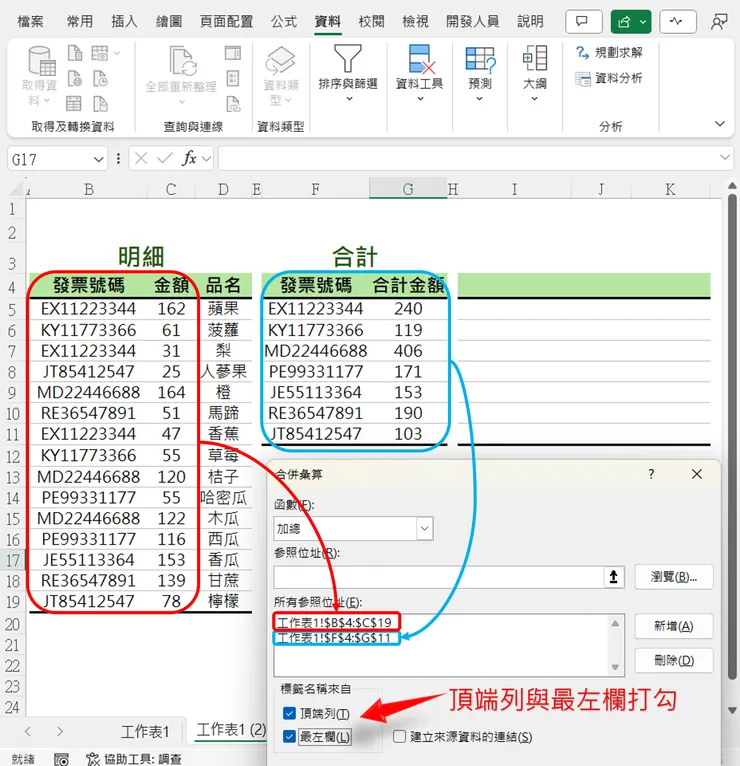The image size is (740, 766).
Task: Click the from text/CSV file icon
Action: [x=74, y=53]
